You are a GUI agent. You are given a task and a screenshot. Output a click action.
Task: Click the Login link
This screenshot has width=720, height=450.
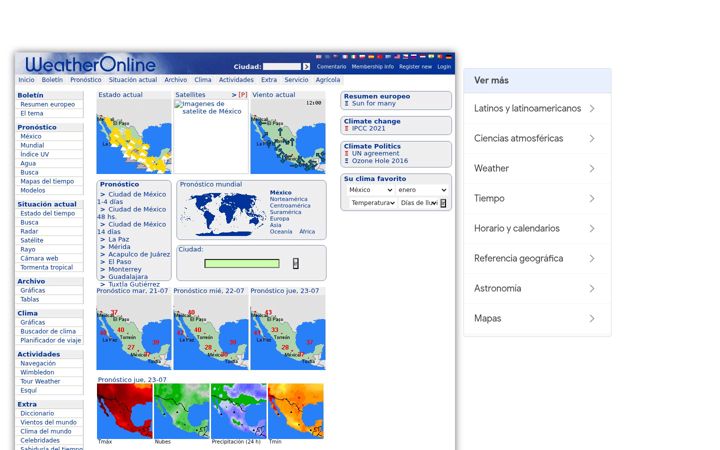(444, 67)
